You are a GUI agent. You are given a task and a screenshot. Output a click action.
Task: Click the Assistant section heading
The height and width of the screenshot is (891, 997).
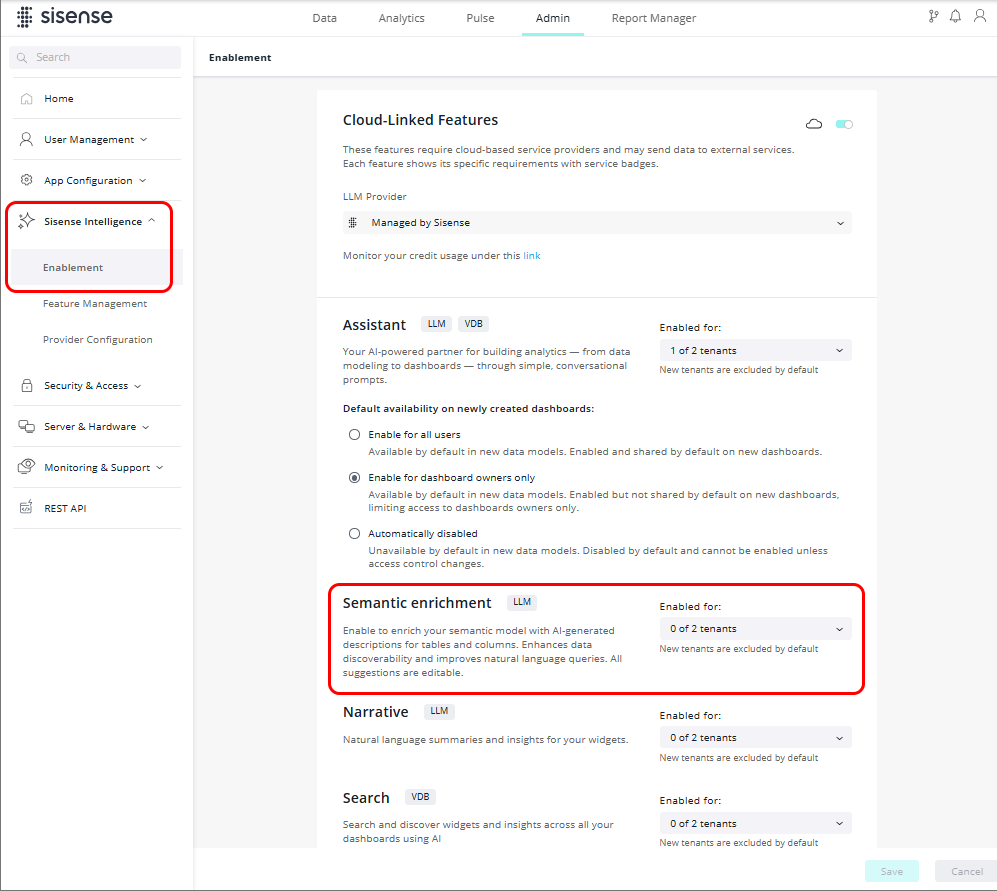coord(374,325)
